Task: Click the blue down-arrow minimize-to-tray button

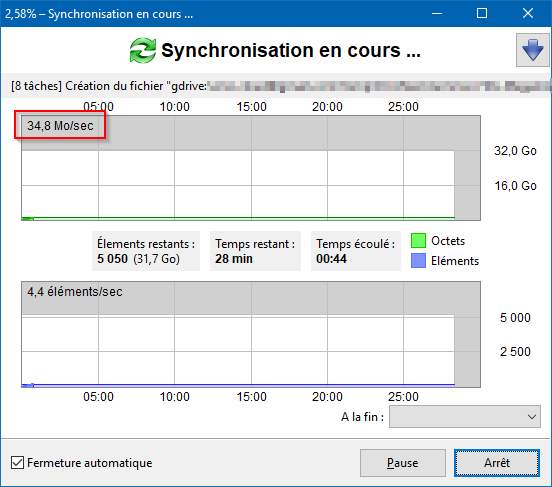Action: pos(532,50)
